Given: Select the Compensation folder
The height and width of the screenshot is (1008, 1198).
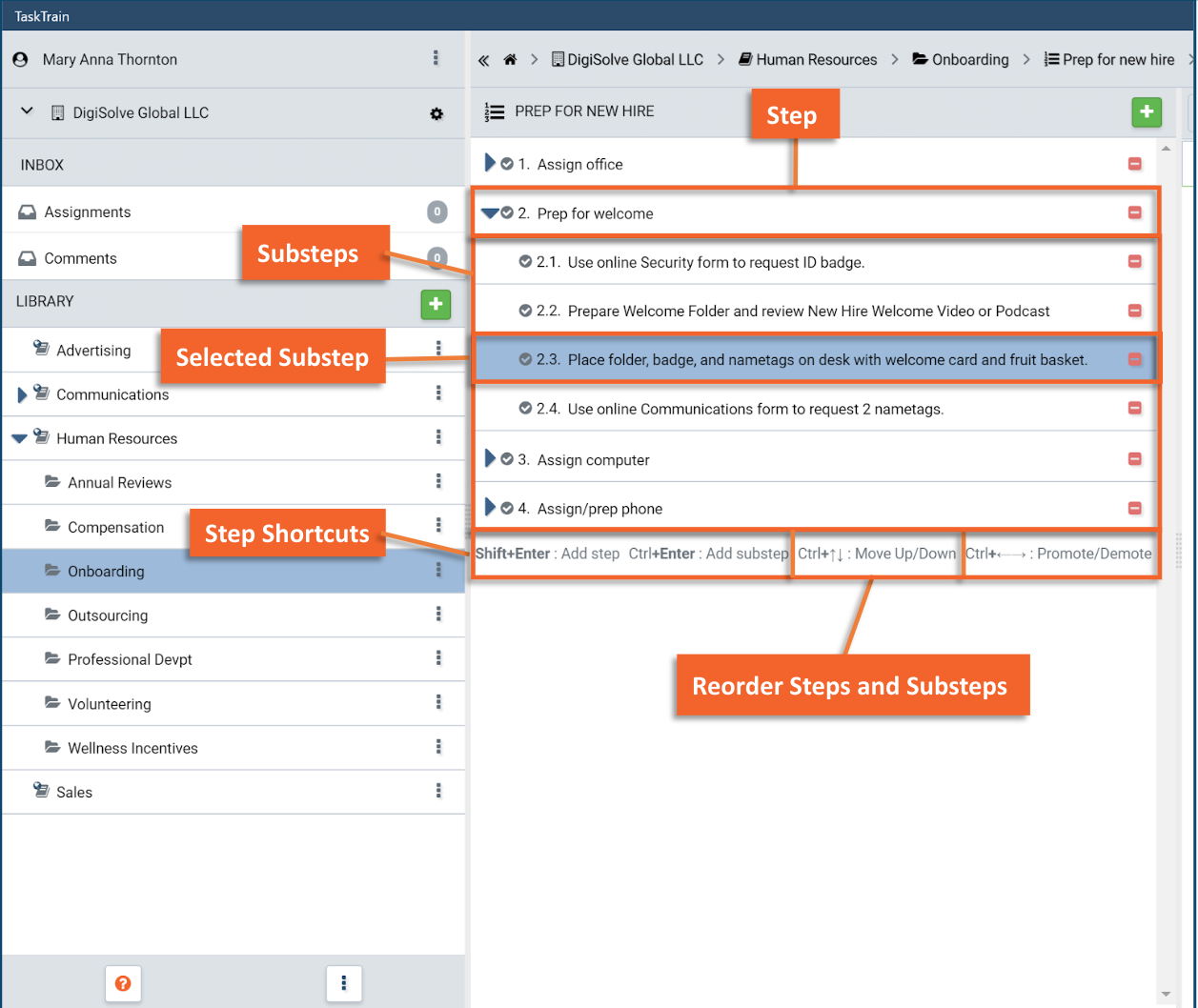Looking at the screenshot, I should pos(233,527).
